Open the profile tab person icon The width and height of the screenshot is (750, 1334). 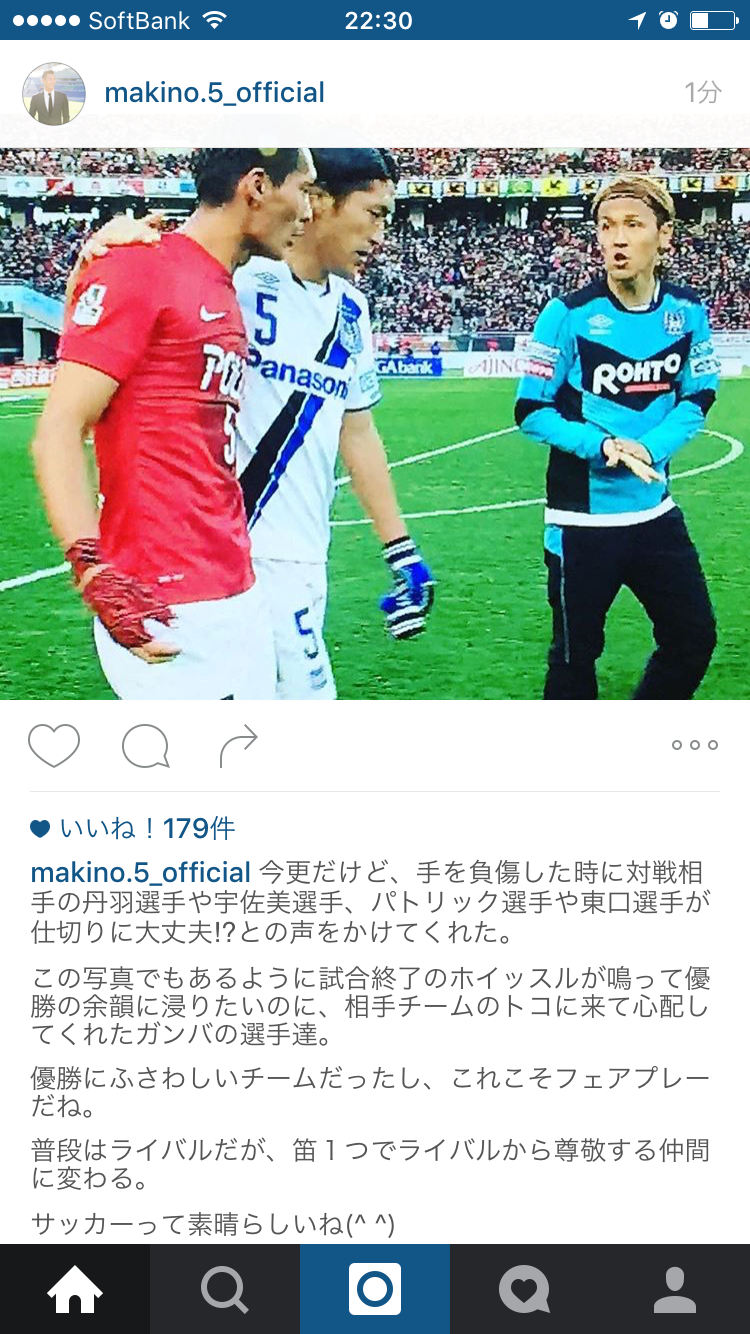(675, 1289)
